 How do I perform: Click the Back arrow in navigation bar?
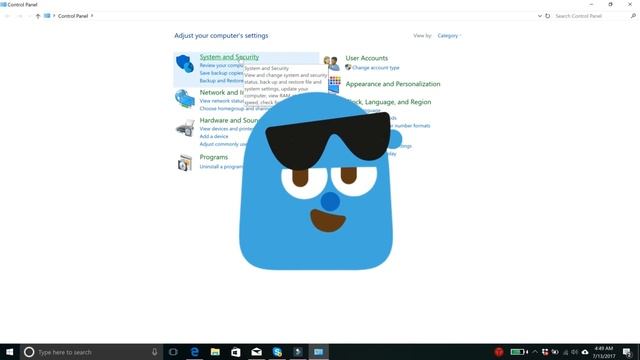[8, 16]
